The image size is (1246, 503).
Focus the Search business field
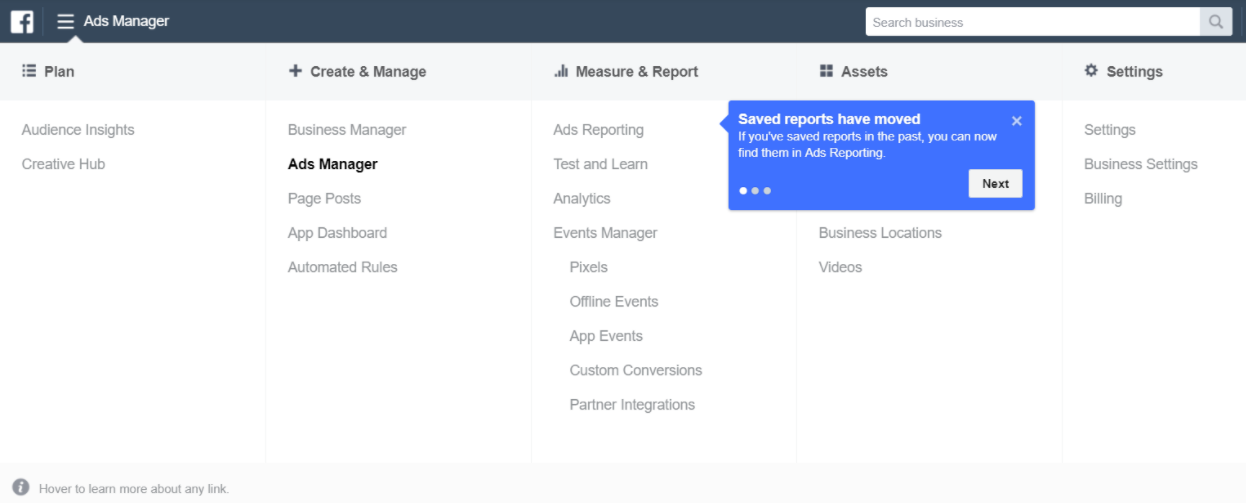1033,22
